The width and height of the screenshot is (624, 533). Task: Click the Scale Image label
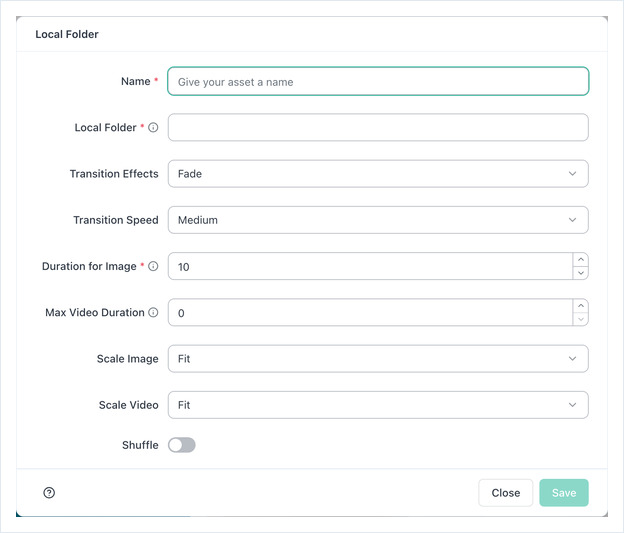point(128,359)
